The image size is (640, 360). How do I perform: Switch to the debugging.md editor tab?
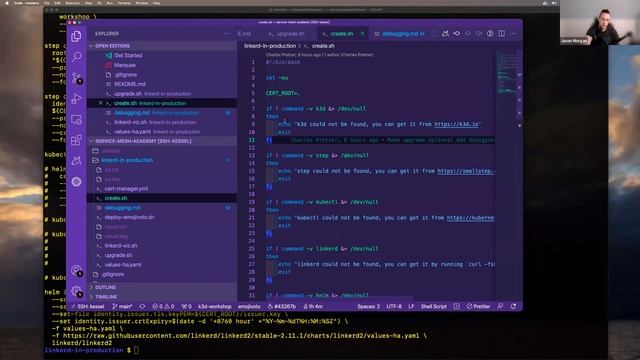click(400, 34)
